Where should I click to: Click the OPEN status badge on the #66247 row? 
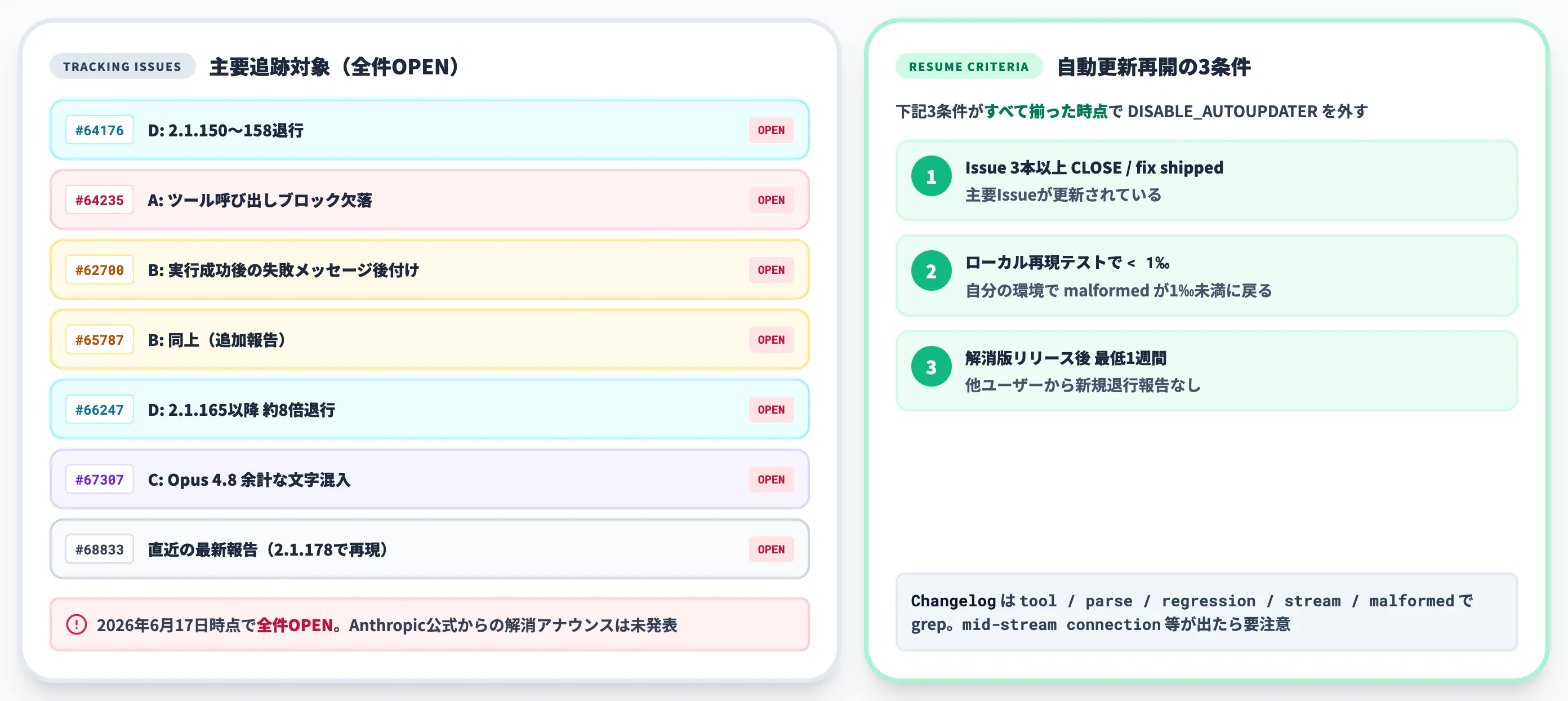(x=770, y=410)
